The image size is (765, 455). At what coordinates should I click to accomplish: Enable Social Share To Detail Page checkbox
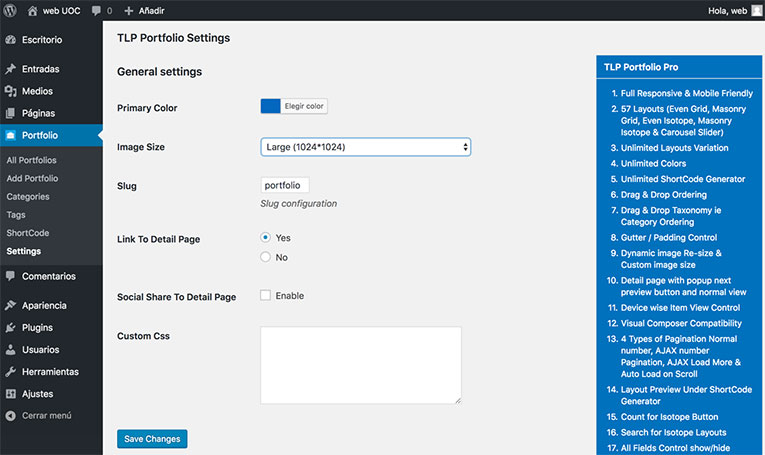[265, 295]
